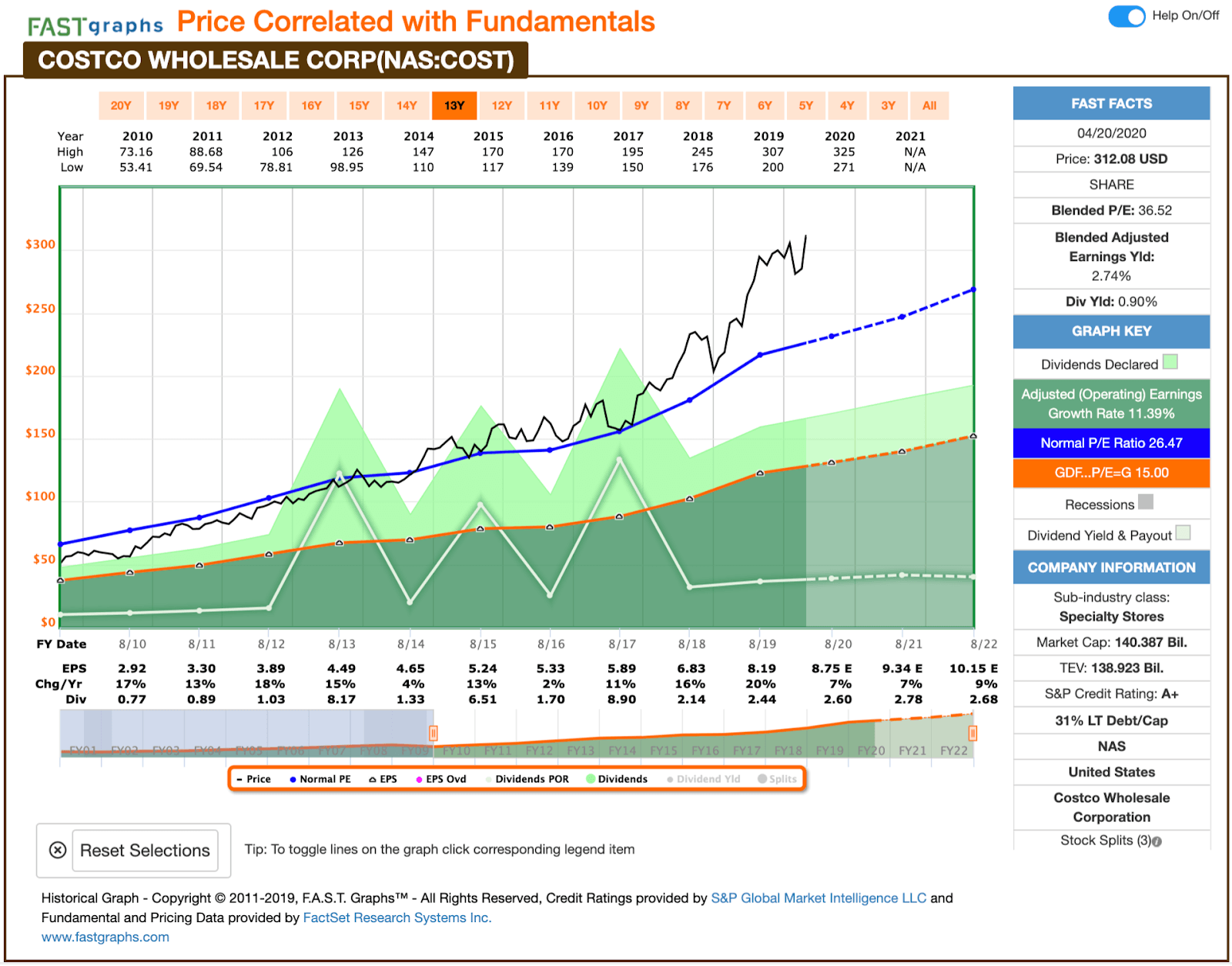Enable the Dividend Yld legend item
This screenshot has height=966, width=1232.
[x=704, y=779]
